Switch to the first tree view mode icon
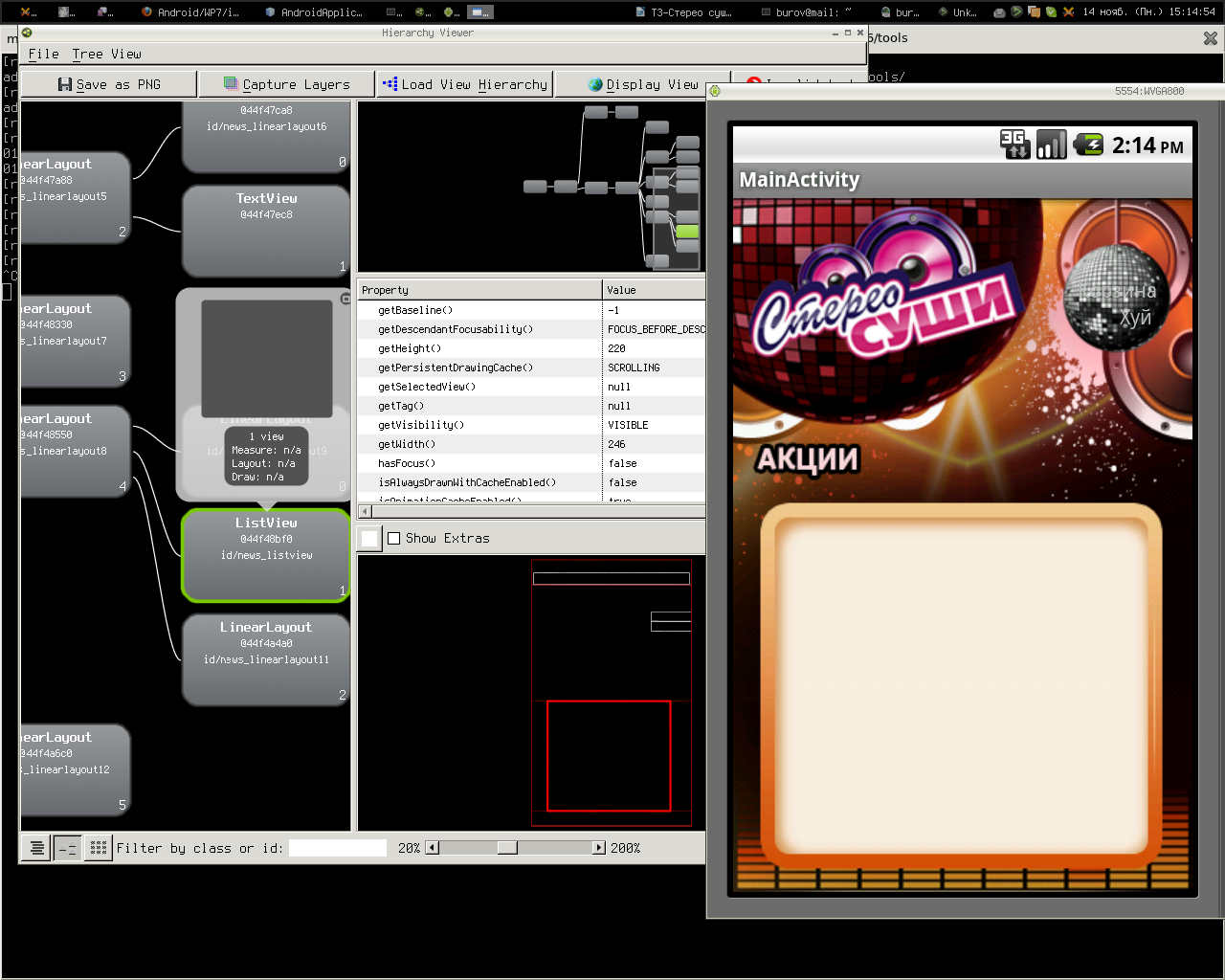1225x980 pixels. (x=36, y=848)
